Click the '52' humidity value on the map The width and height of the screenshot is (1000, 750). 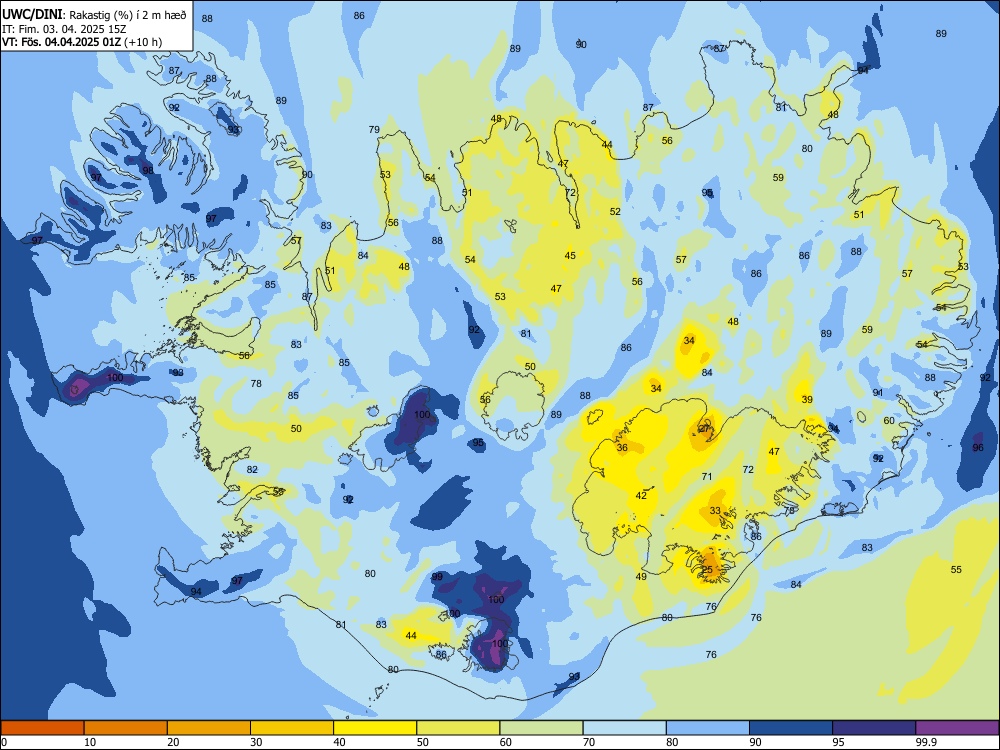tap(615, 211)
